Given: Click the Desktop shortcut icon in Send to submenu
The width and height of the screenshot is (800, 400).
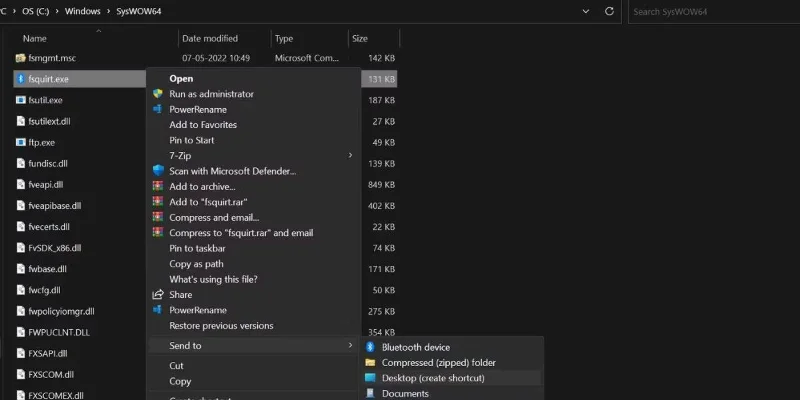Looking at the screenshot, I should coord(370,378).
